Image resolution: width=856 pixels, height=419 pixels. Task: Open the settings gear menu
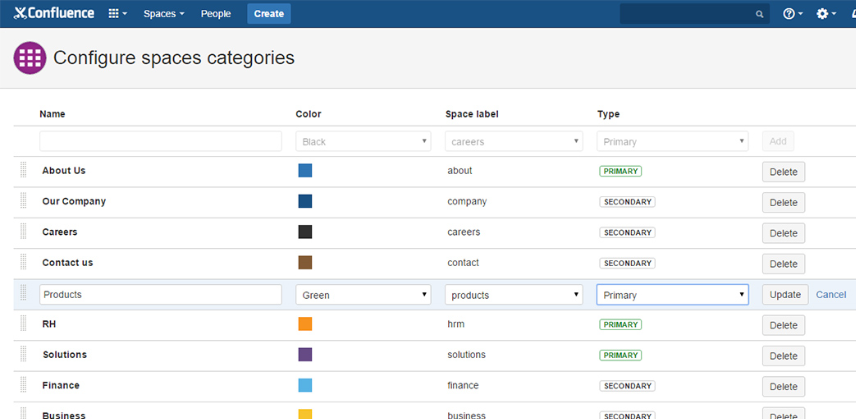[x=825, y=14]
